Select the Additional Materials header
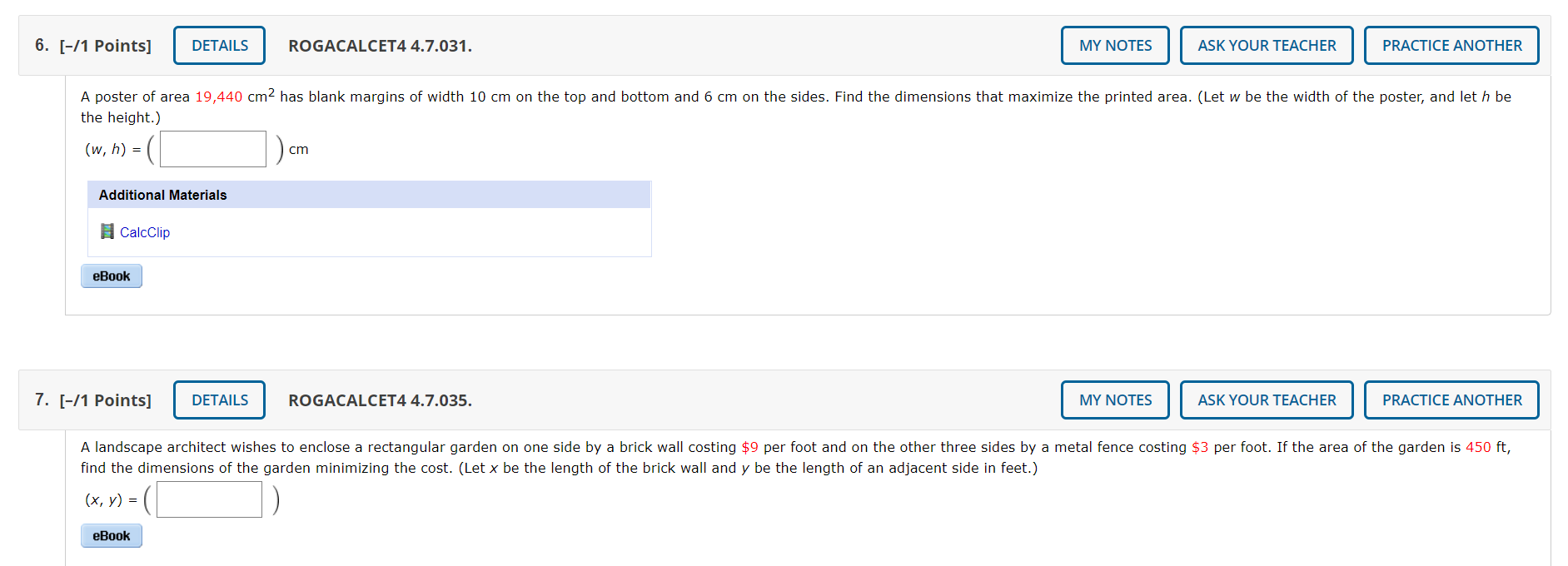 [162, 194]
